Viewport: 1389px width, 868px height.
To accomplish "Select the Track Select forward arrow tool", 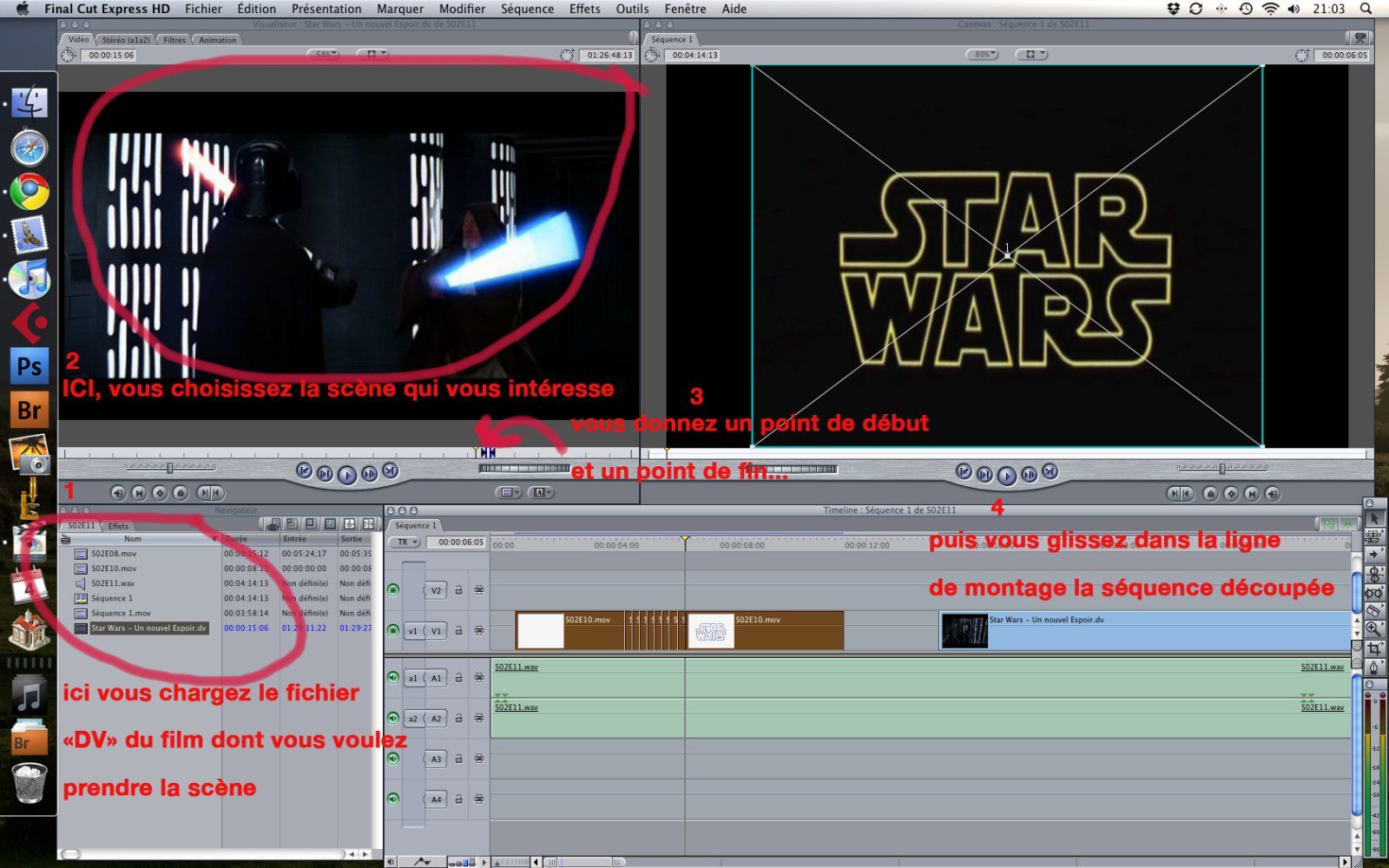I will coord(1374,555).
